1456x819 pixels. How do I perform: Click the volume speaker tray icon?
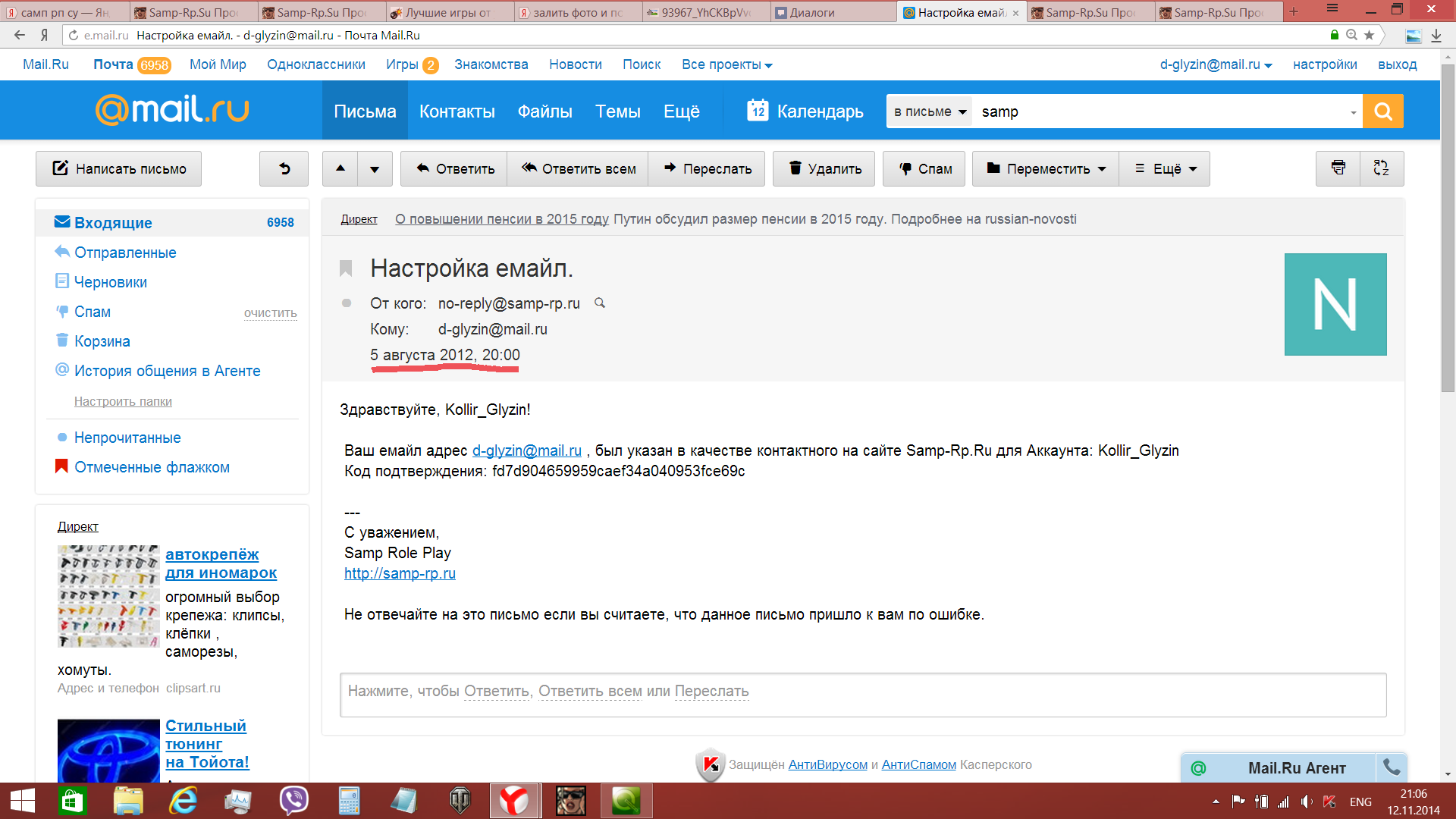[1306, 802]
